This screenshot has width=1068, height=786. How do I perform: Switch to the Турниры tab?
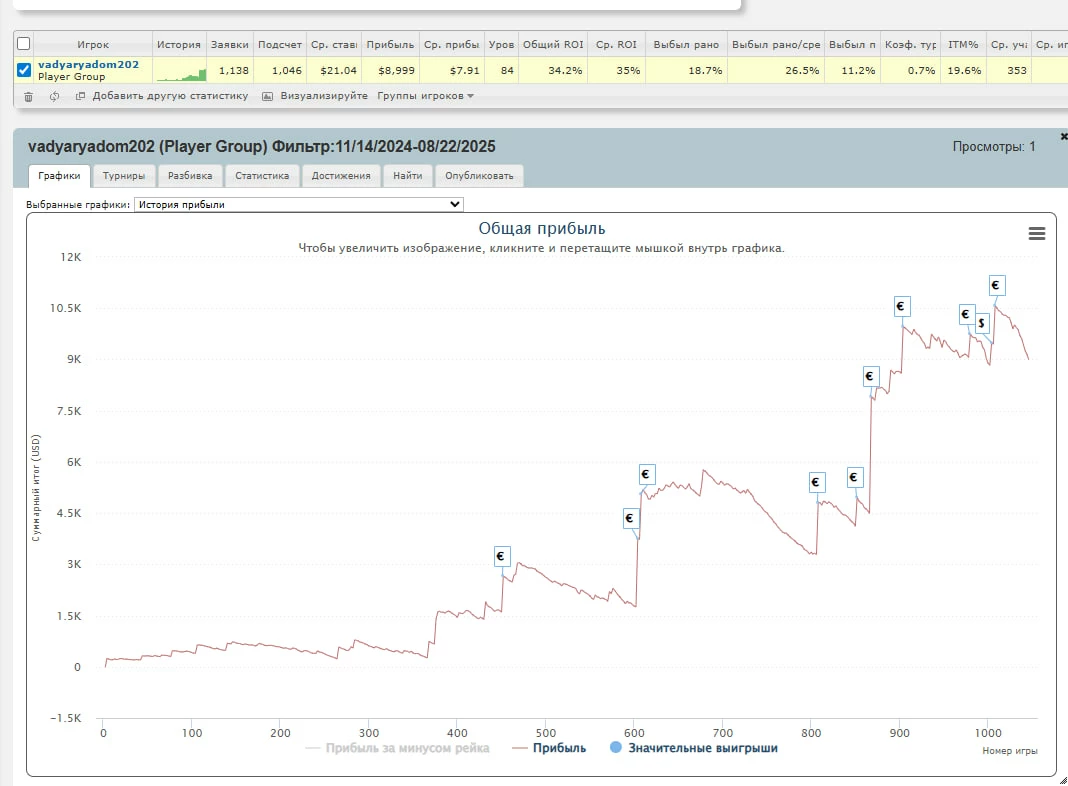pyautogui.click(x=124, y=176)
